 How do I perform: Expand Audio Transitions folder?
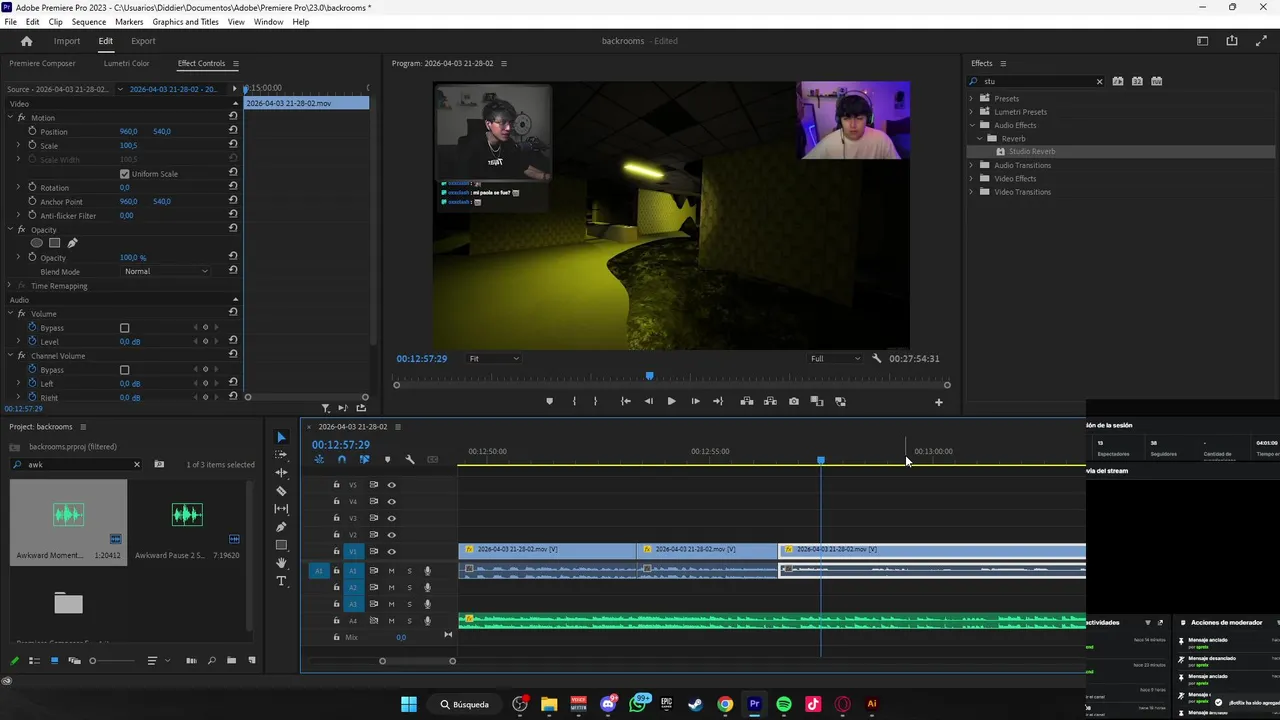pos(971,165)
